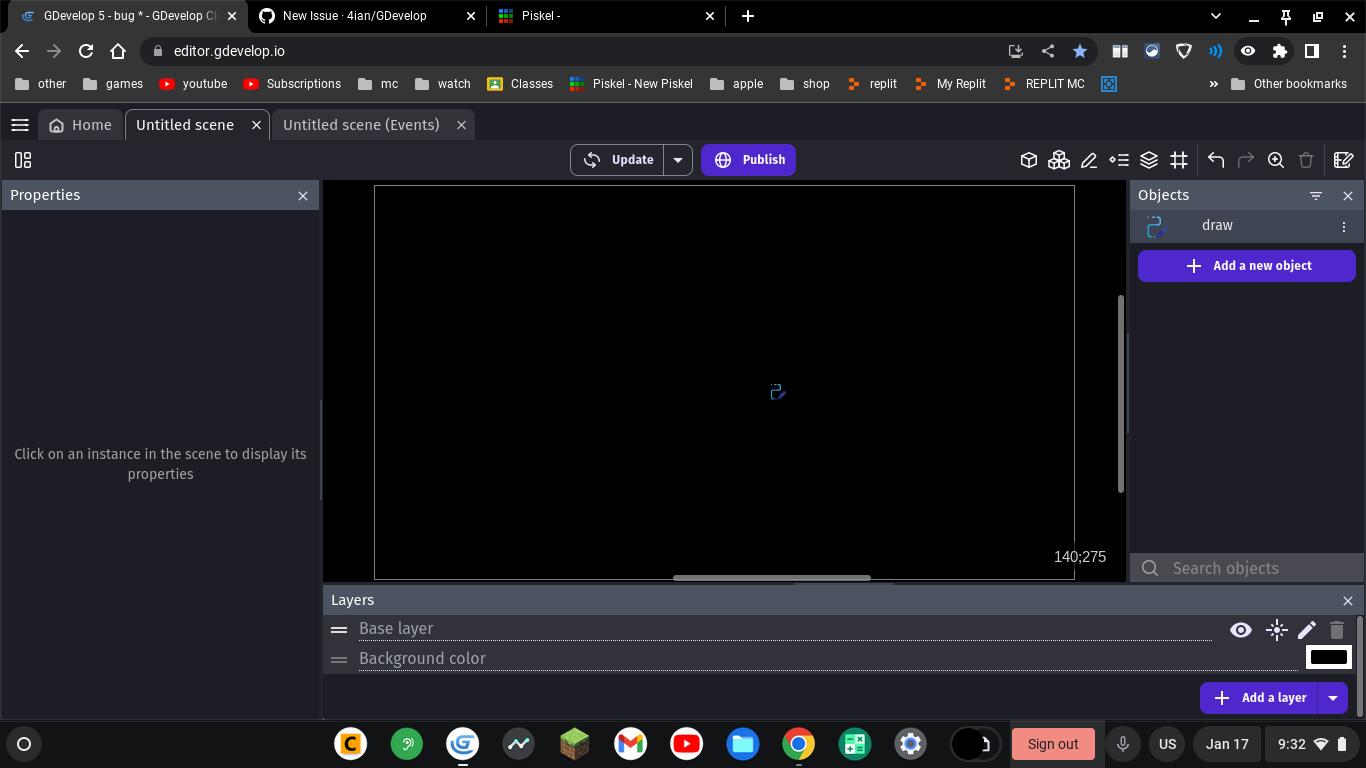Open the scene events editor icon on the far right
This screenshot has height=768, width=1366.
tap(1343, 159)
